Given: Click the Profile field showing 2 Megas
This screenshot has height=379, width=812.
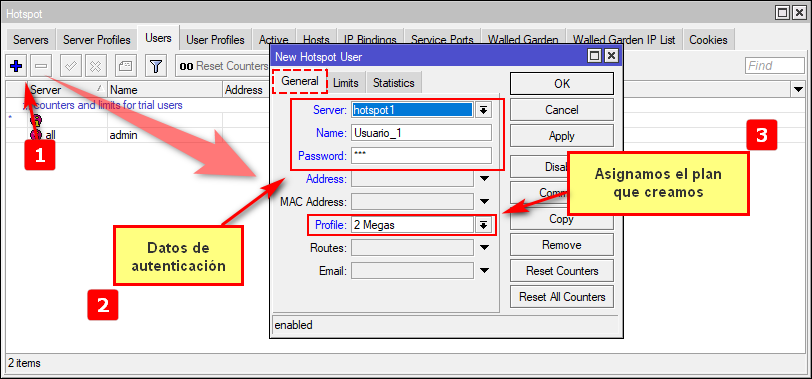Looking at the screenshot, I should [412, 225].
